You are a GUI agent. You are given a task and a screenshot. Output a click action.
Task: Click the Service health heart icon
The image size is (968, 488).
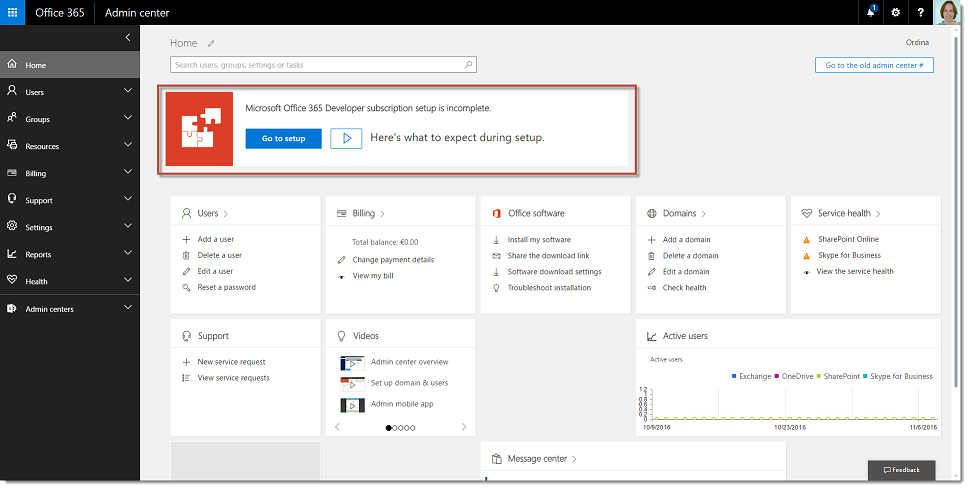point(806,213)
